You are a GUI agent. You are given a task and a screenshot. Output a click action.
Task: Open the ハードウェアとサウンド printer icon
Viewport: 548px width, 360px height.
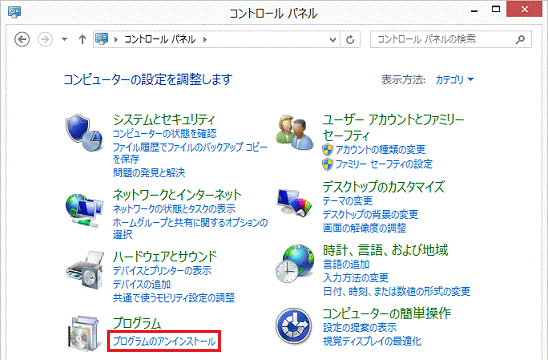point(85,270)
